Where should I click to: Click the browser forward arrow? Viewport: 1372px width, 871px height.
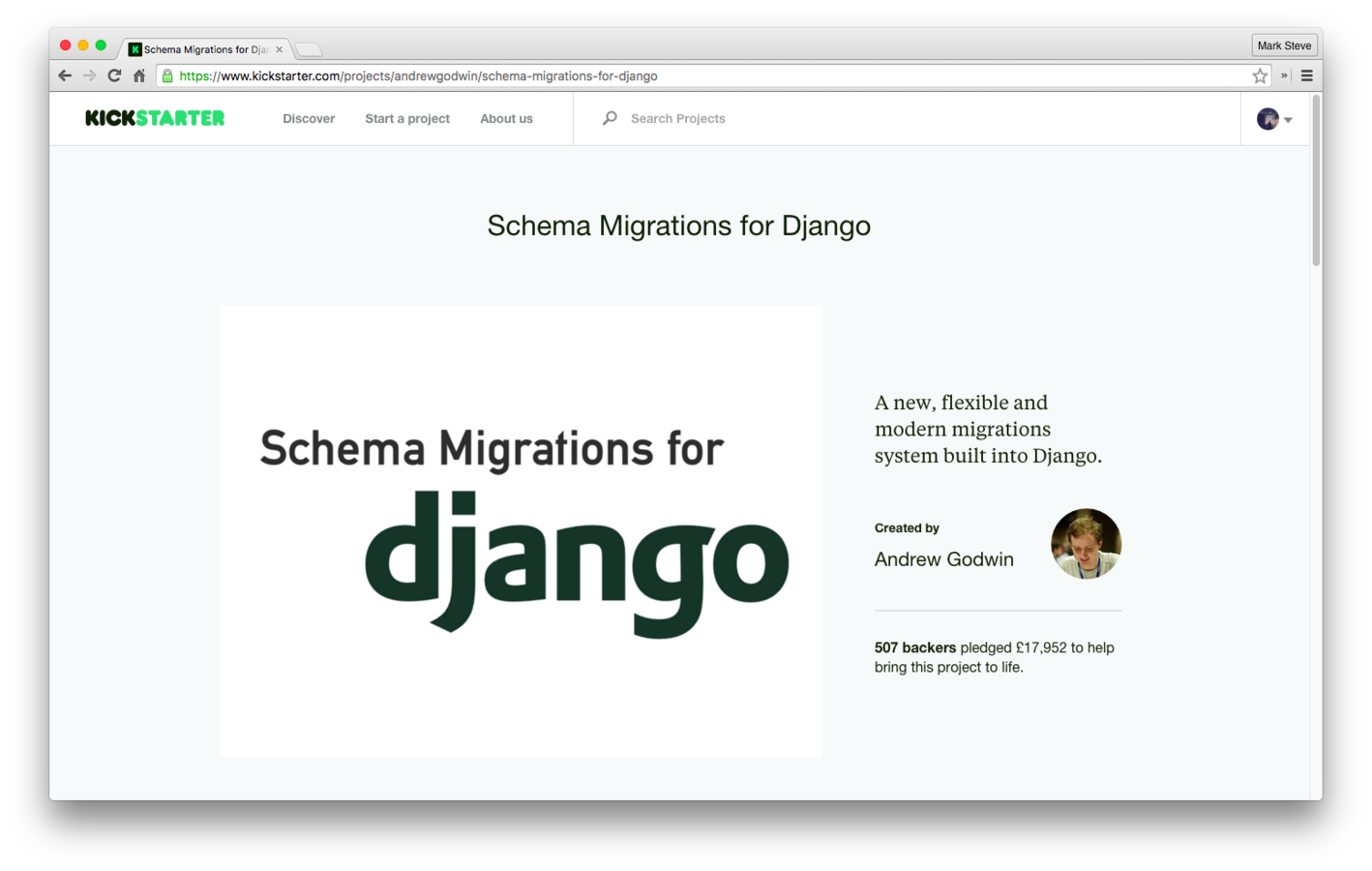coord(89,75)
